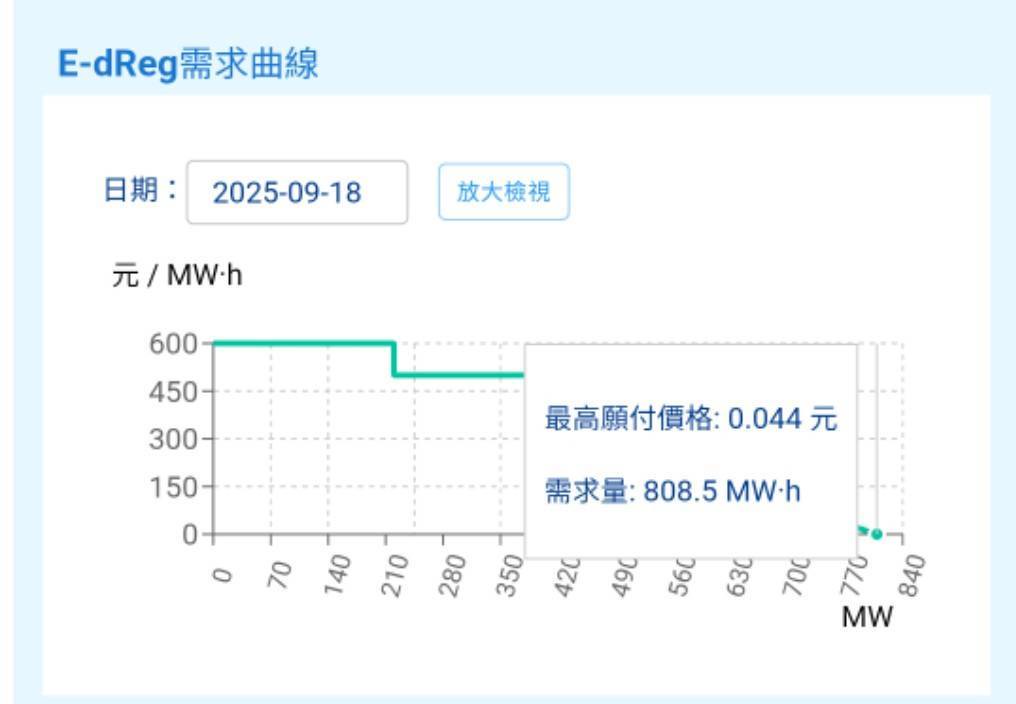Viewport: 1016px width, 704px height.
Task: Click the 140 x-axis tick label
Action: pos(336,576)
